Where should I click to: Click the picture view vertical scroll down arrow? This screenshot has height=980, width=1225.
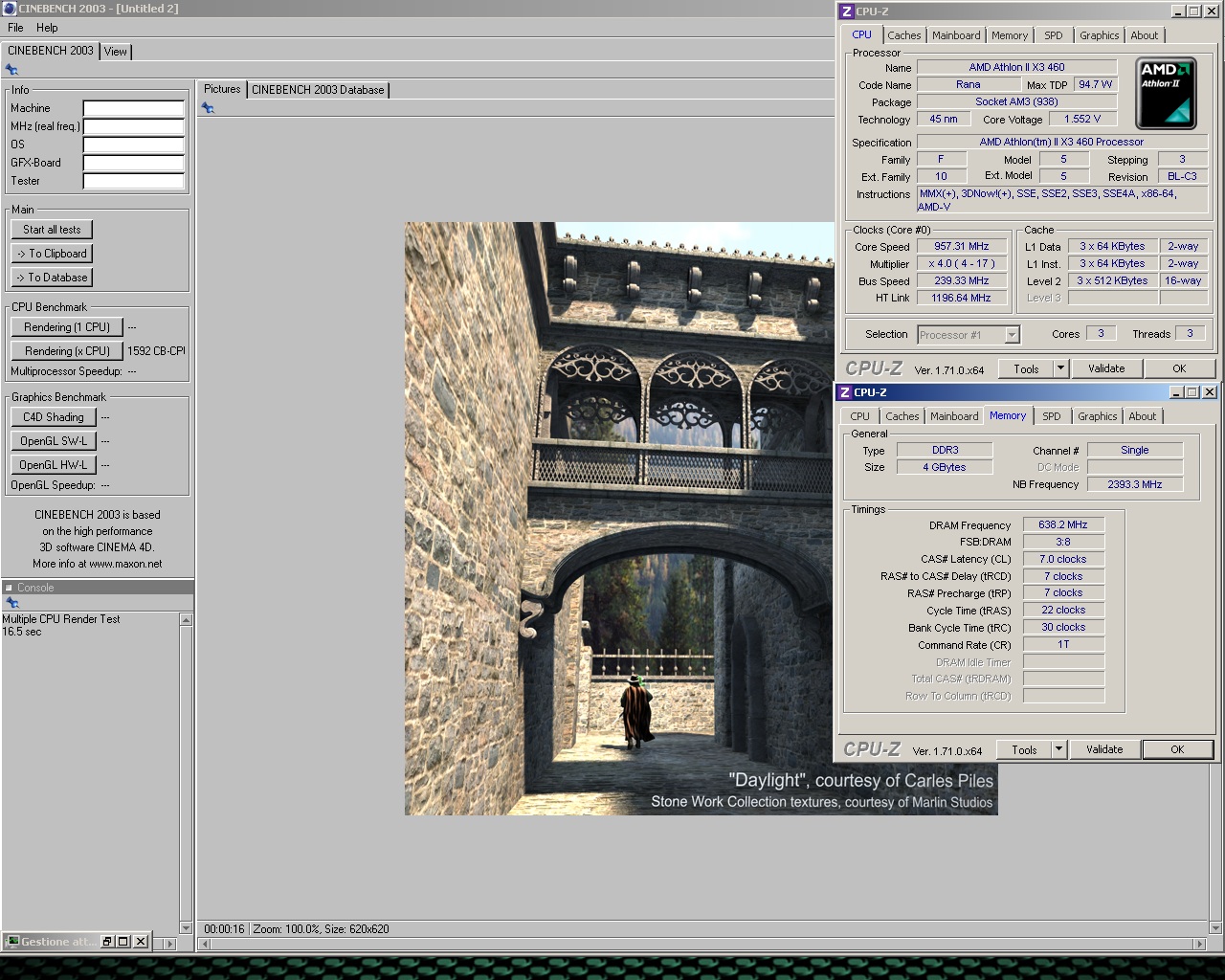(1216, 927)
